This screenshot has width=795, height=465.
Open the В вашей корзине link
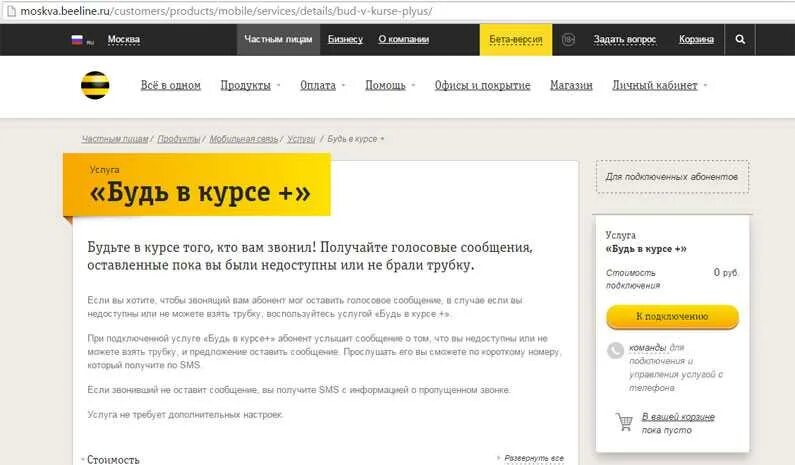[x=678, y=417]
